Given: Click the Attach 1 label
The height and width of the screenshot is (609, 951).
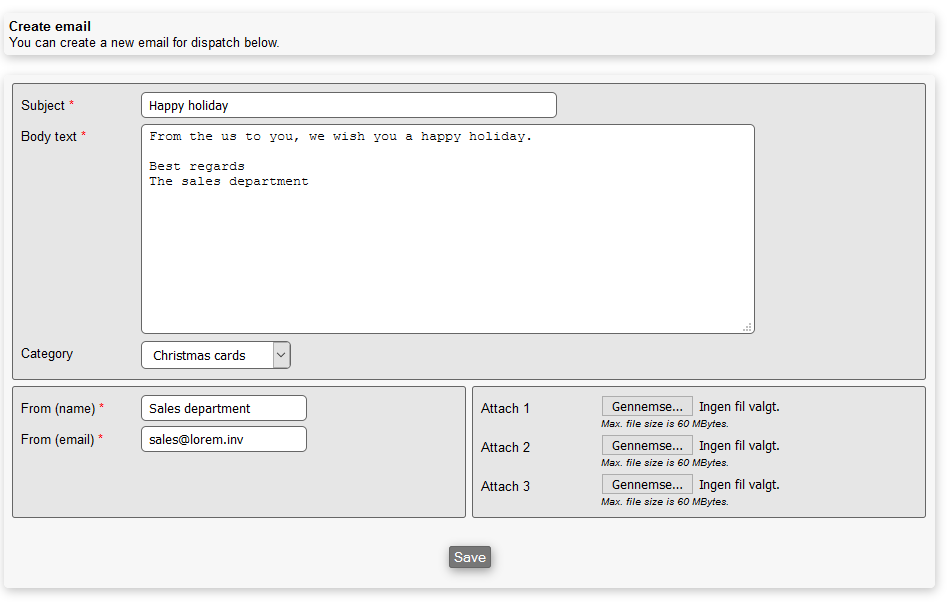Looking at the screenshot, I should click(x=505, y=408).
